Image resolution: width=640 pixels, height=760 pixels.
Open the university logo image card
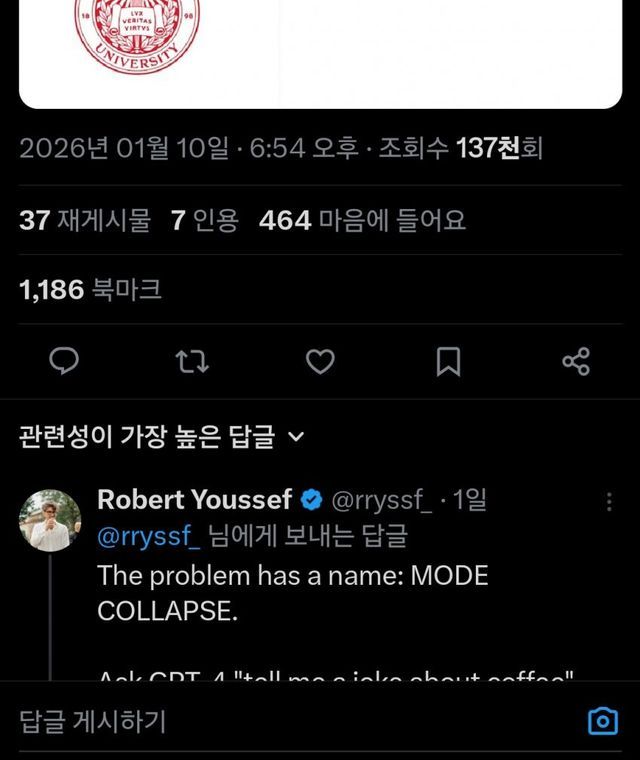(x=320, y=50)
